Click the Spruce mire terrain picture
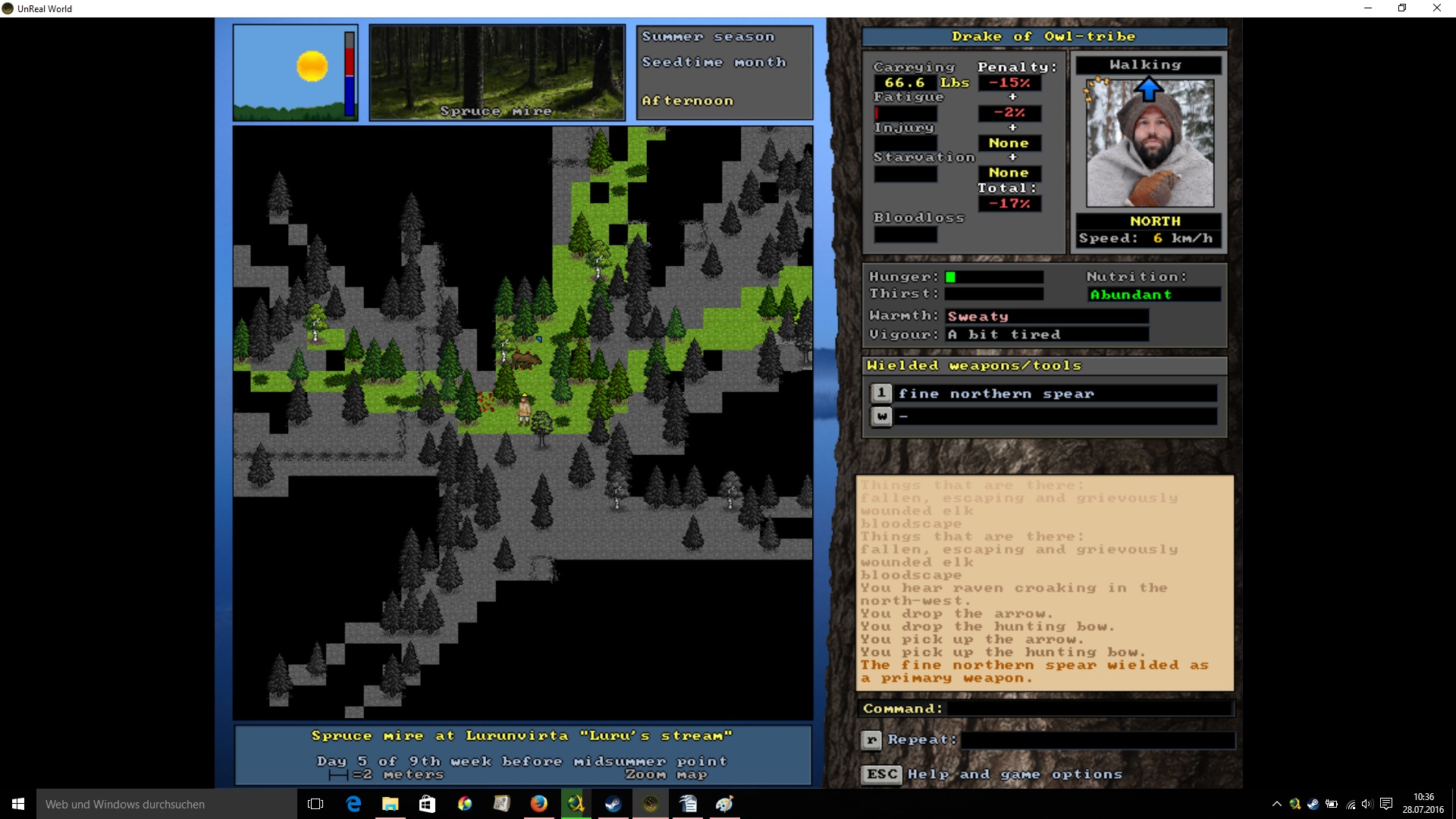 497,73
